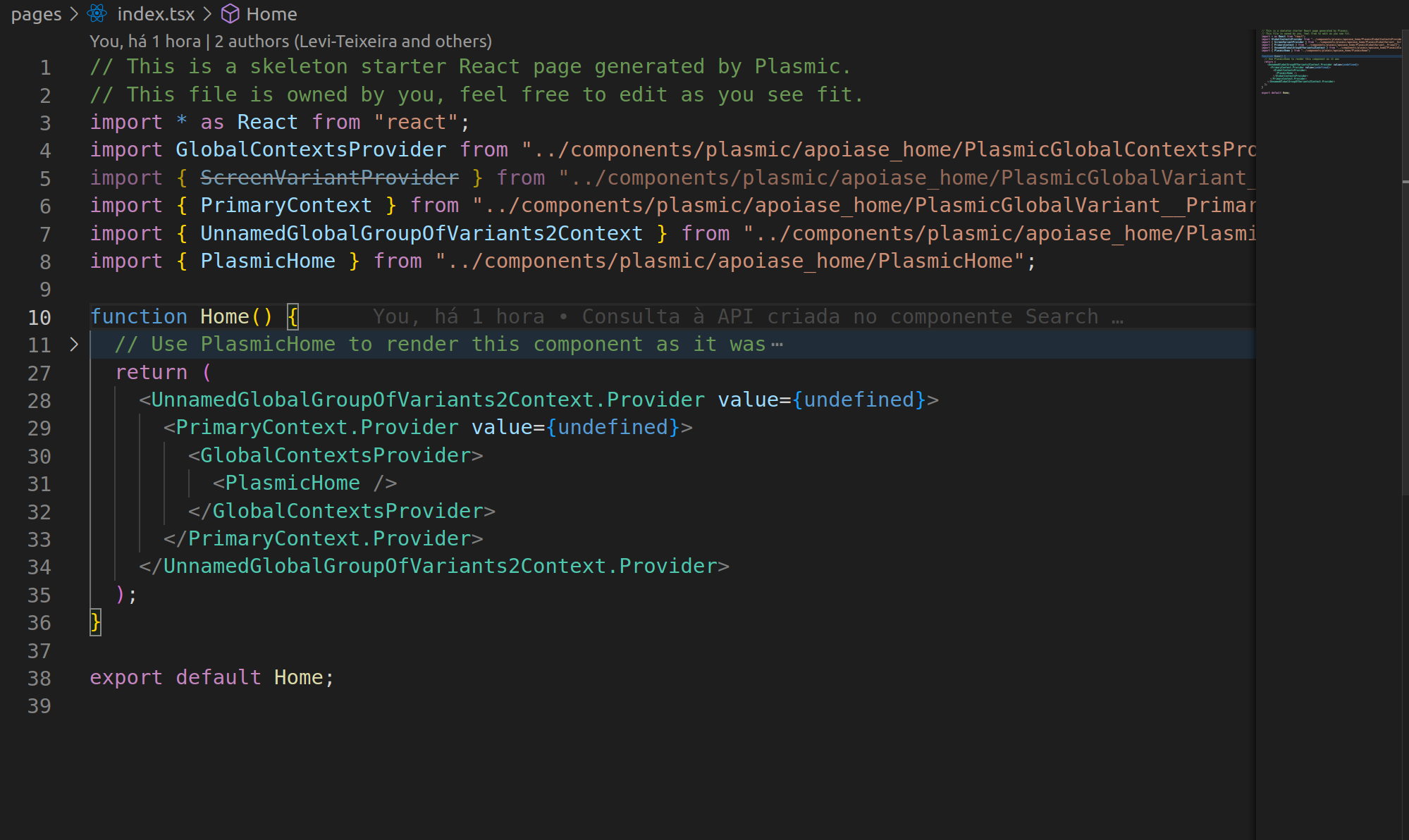
Task: Click the struck-through ScreenVariantProvider import
Action: coord(329,178)
